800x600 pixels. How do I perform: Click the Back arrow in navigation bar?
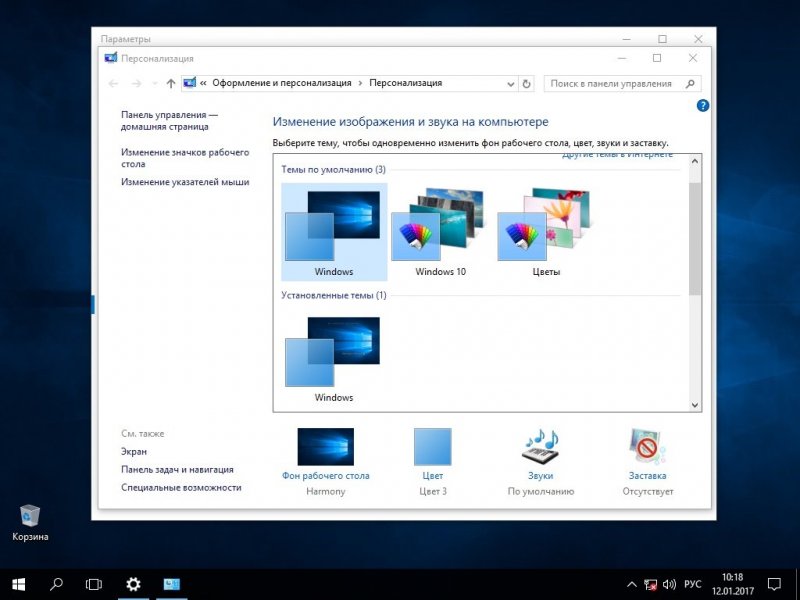point(113,84)
